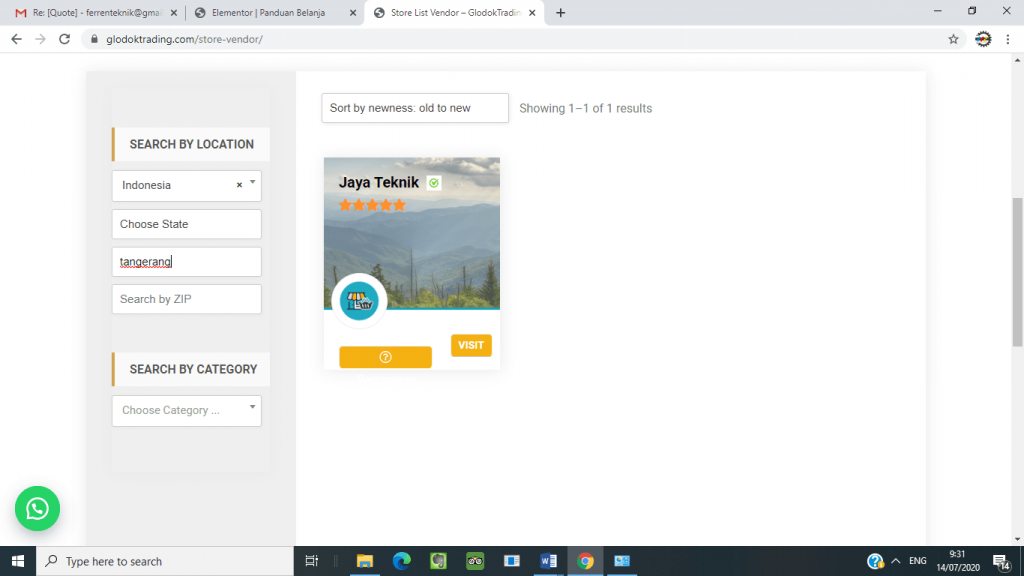Screen dimensions: 1024x576
Task: Open the Sort by newness dropdown
Action: [x=414, y=108]
